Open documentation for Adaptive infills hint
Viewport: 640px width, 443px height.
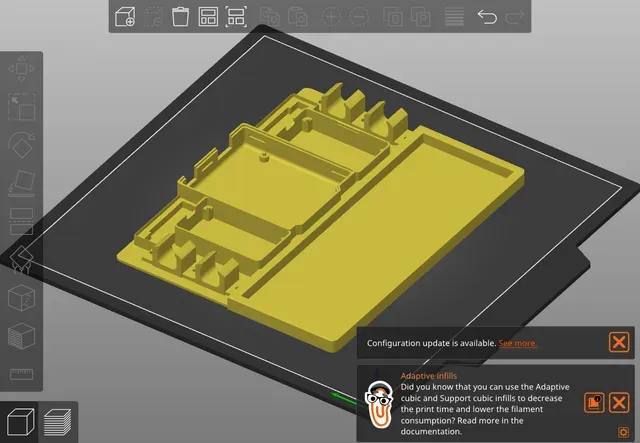click(594, 403)
